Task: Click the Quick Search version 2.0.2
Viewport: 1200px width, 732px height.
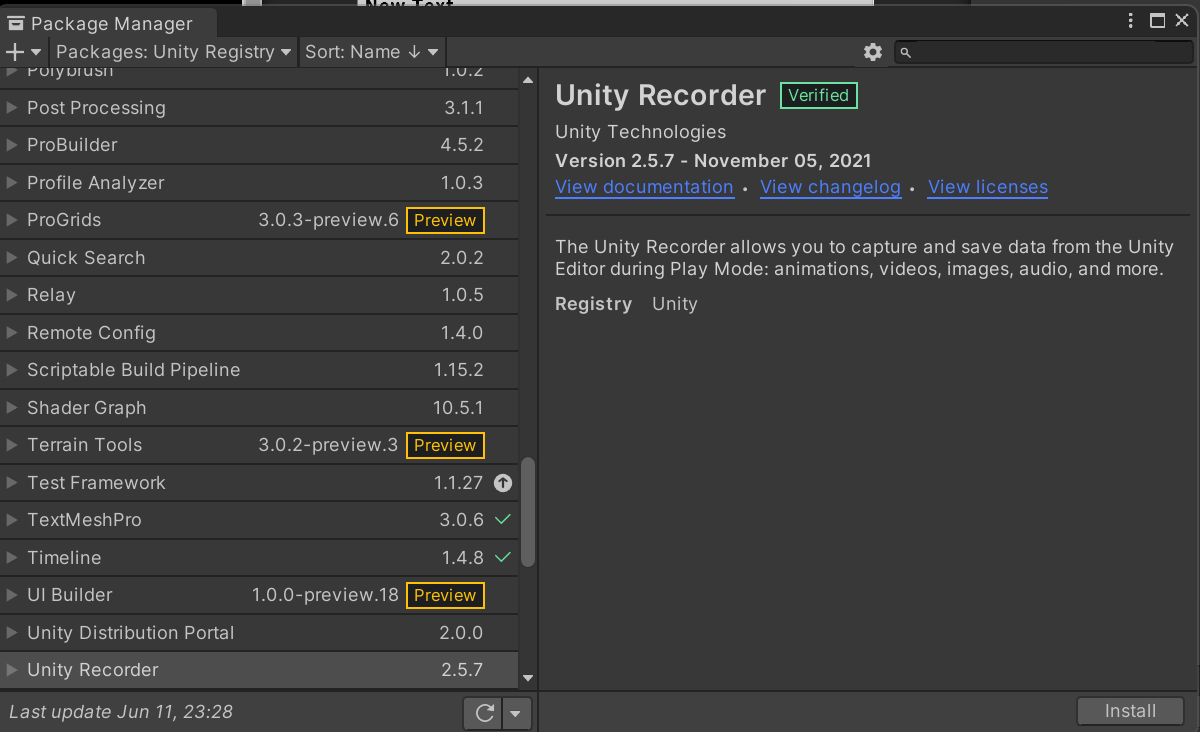Action: pyautogui.click(x=462, y=258)
